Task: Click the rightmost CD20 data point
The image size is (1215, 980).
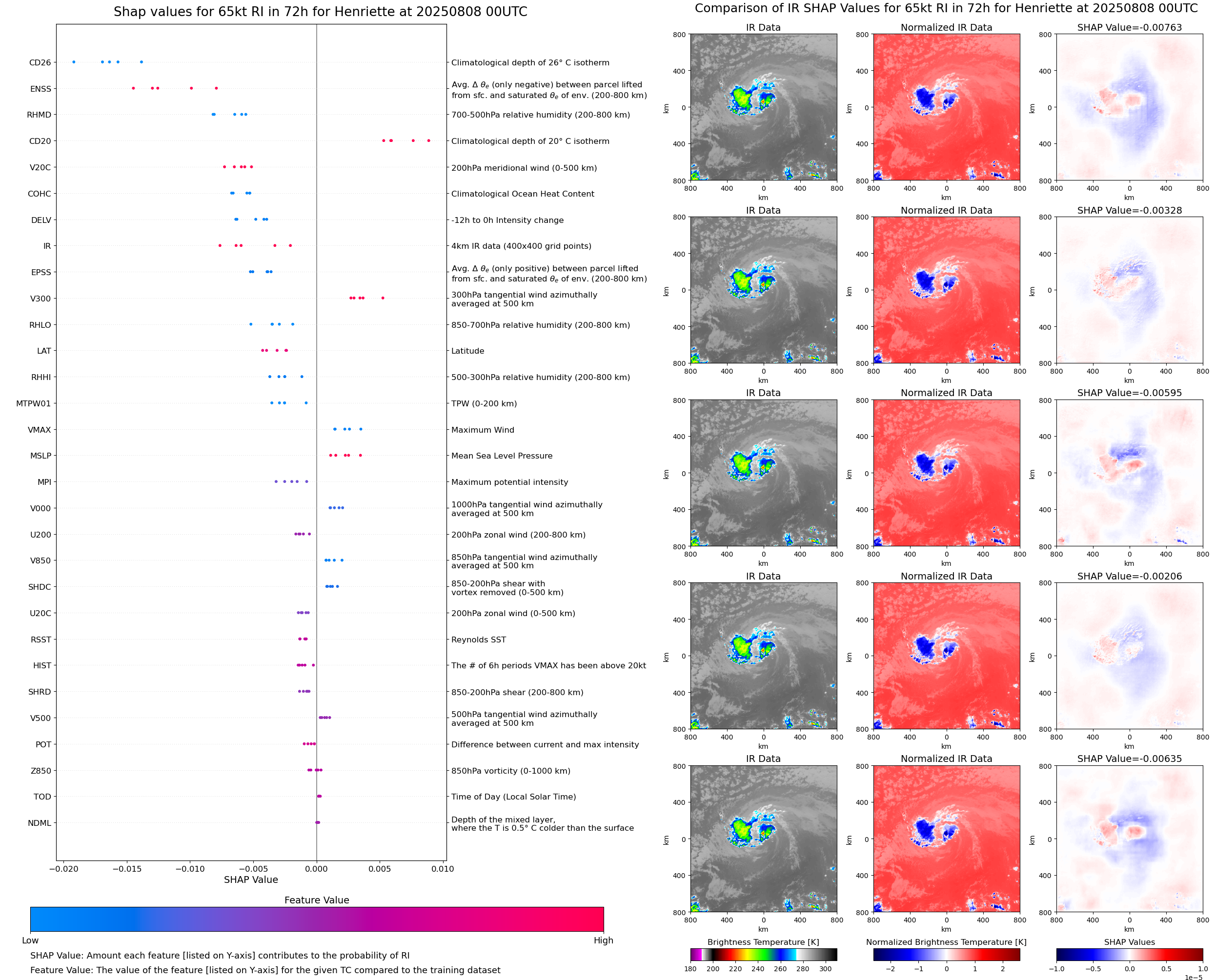Action: (x=428, y=140)
